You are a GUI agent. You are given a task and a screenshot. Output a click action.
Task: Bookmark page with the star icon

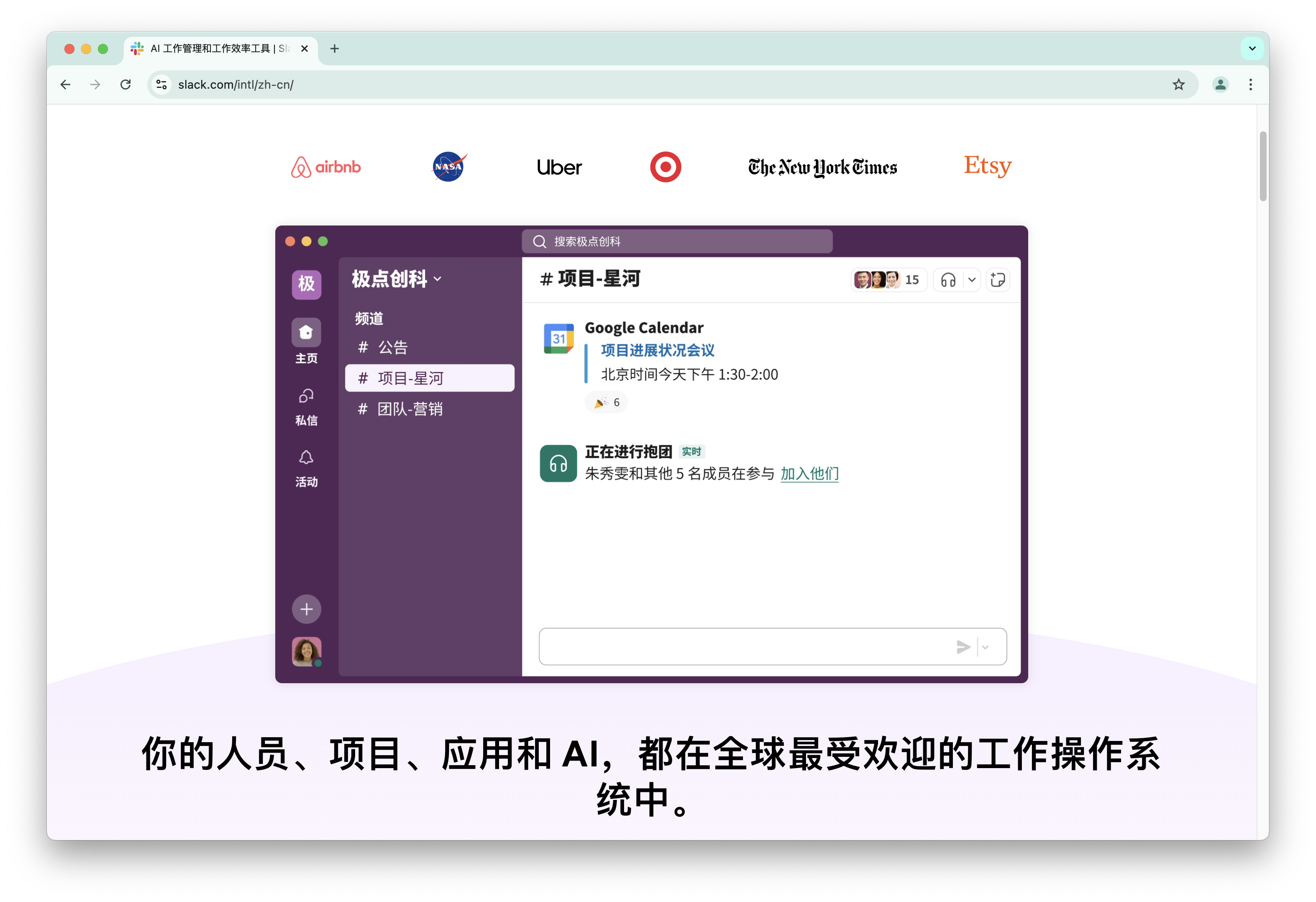pyautogui.click(x=1178, y=85)
